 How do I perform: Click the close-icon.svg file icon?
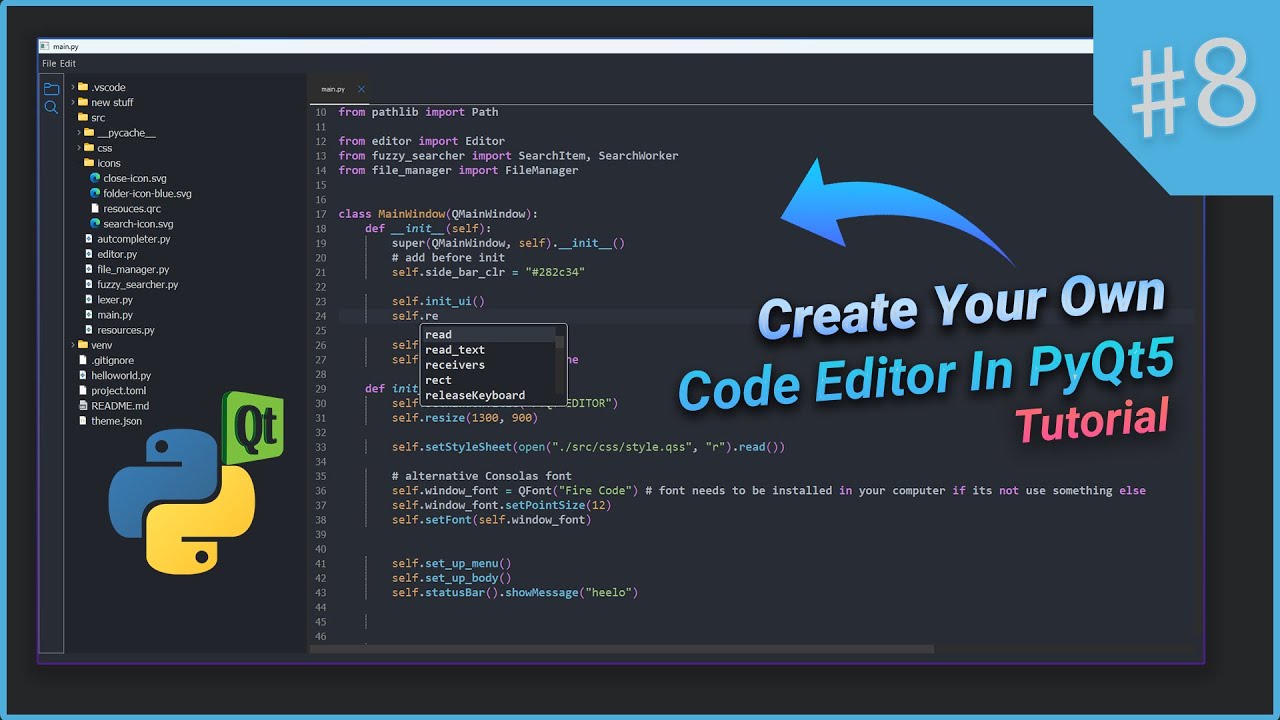[x=95, y=178]
